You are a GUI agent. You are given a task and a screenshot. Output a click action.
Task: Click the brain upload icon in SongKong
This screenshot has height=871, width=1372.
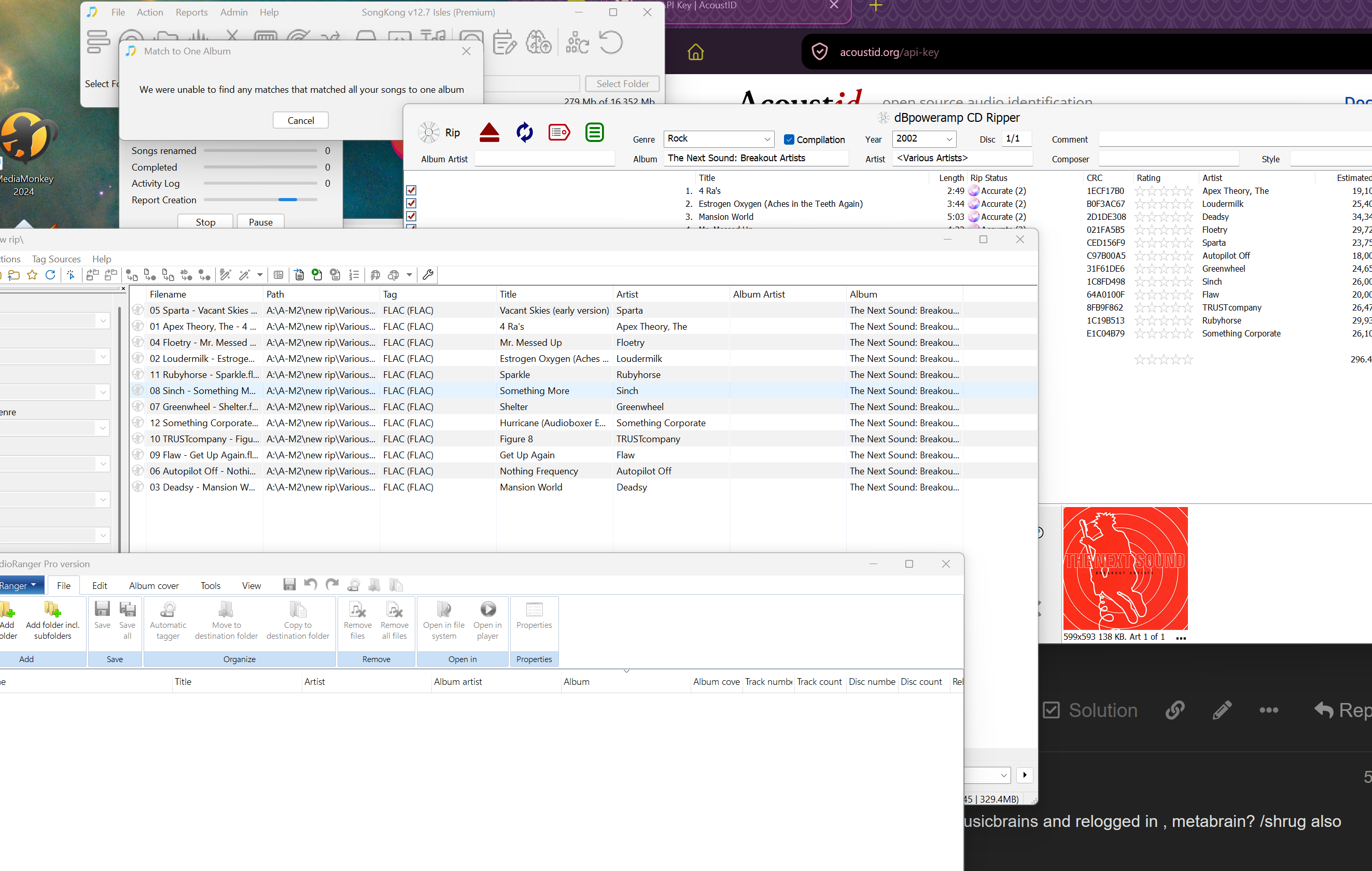point(538,42)
